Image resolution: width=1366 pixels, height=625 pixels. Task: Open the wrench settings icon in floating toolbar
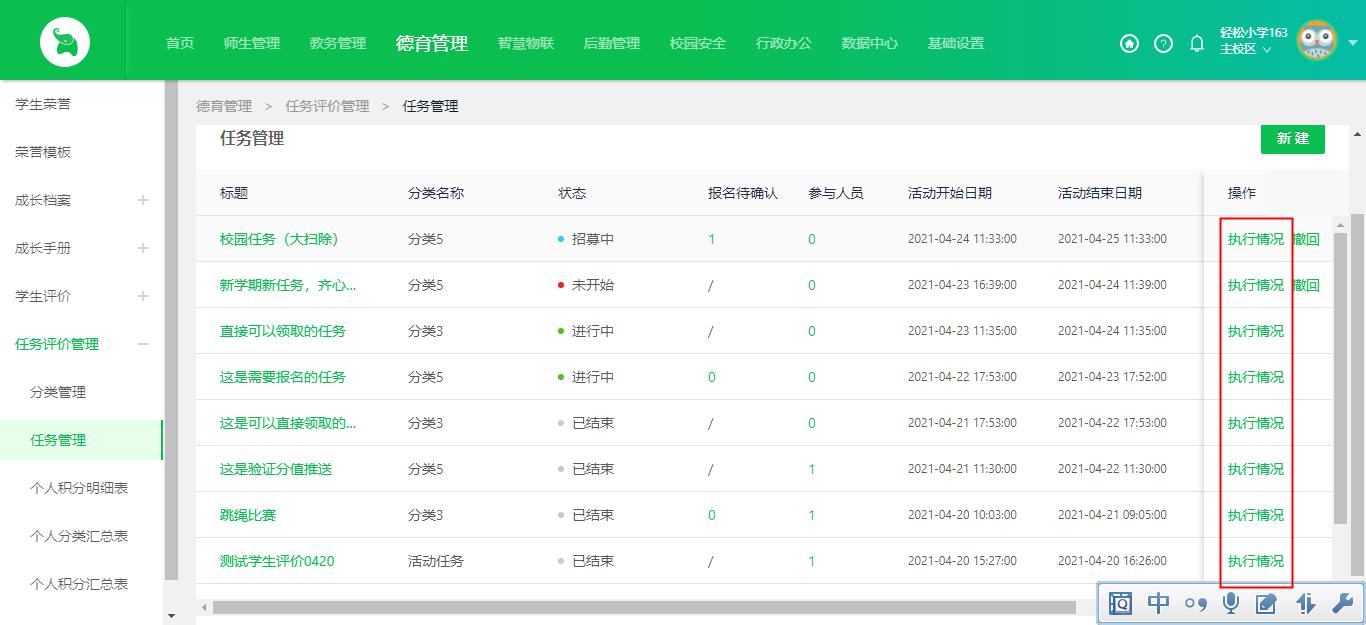(x=1343, y=603)
